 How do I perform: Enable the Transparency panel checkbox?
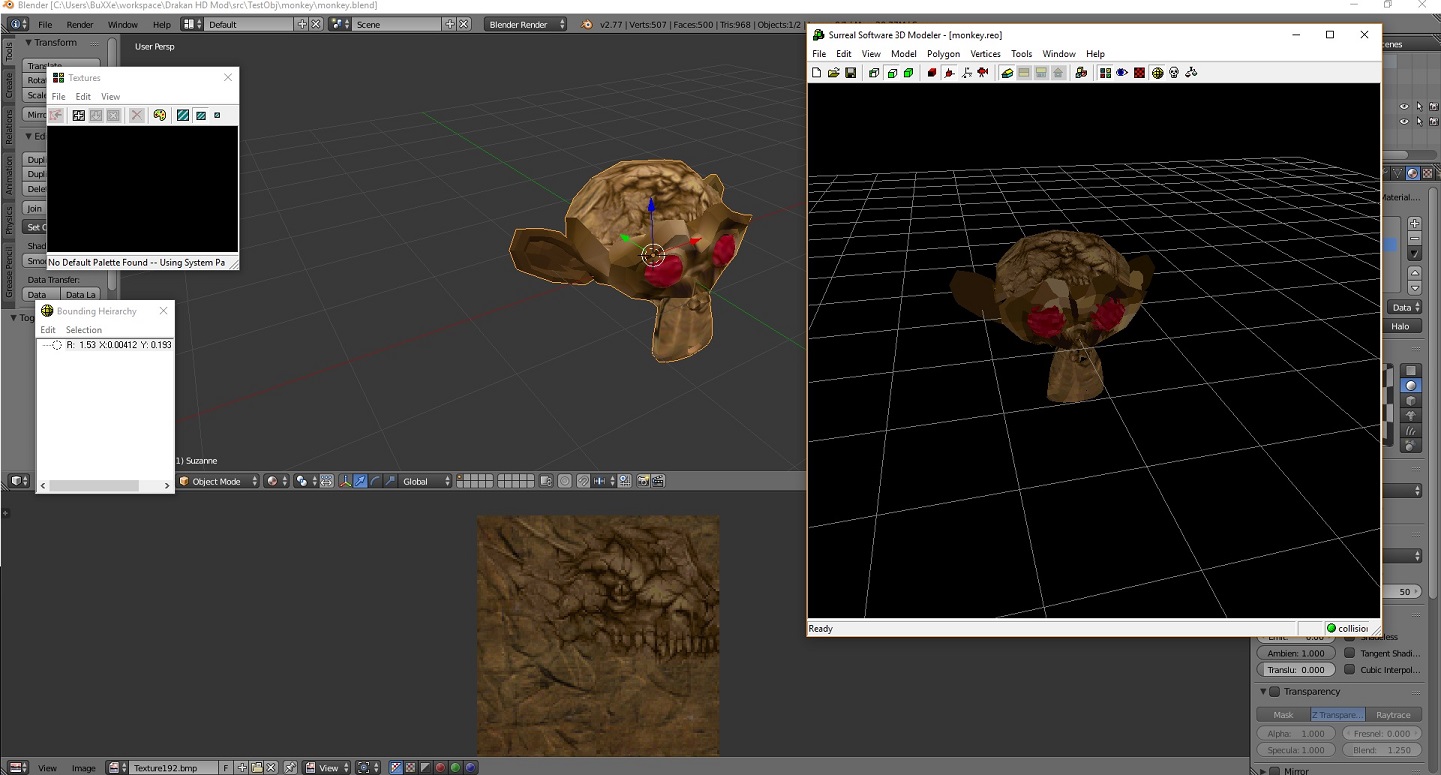point(1275,692)
